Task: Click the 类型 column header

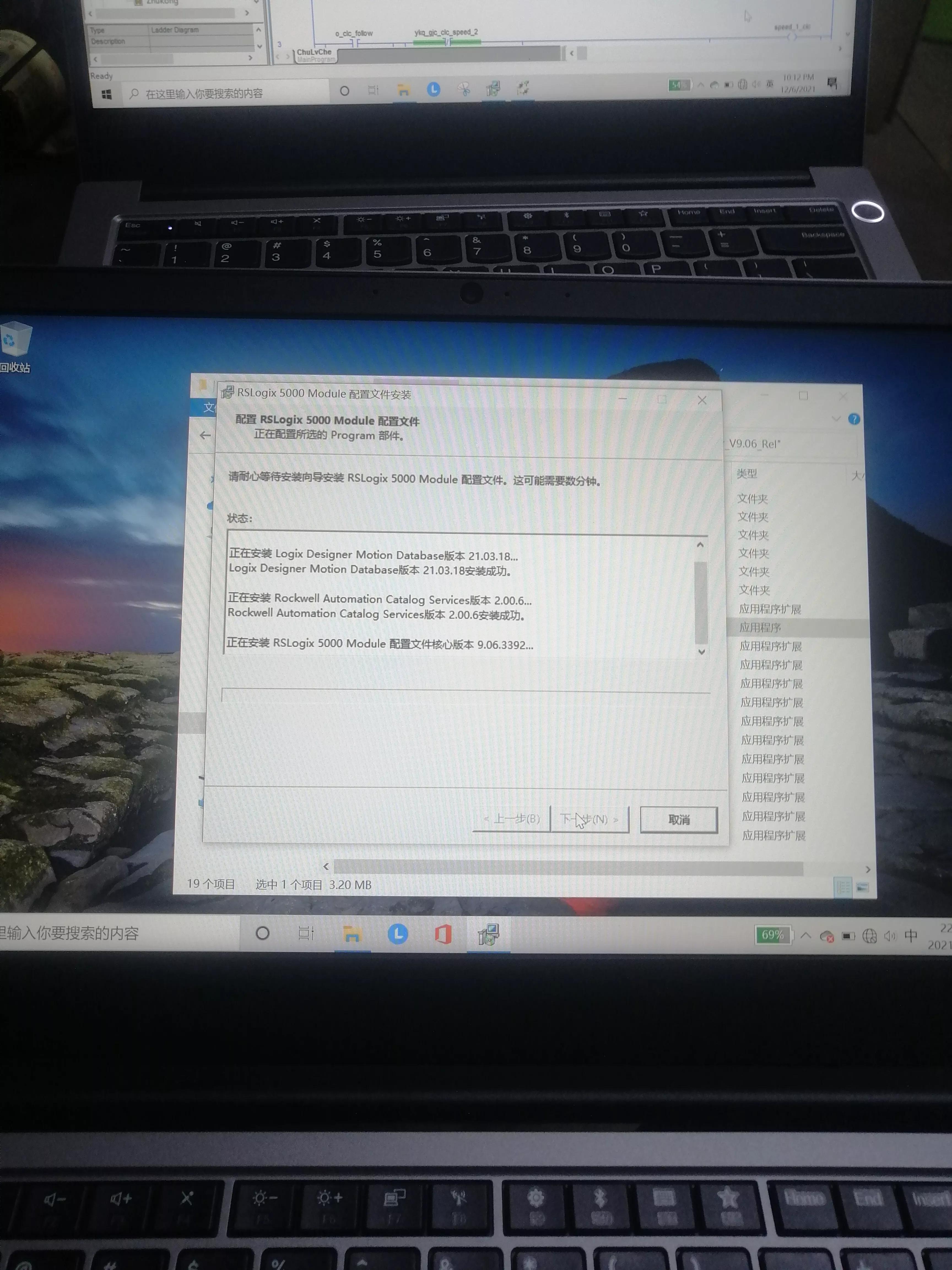Action: coord(747,474)
